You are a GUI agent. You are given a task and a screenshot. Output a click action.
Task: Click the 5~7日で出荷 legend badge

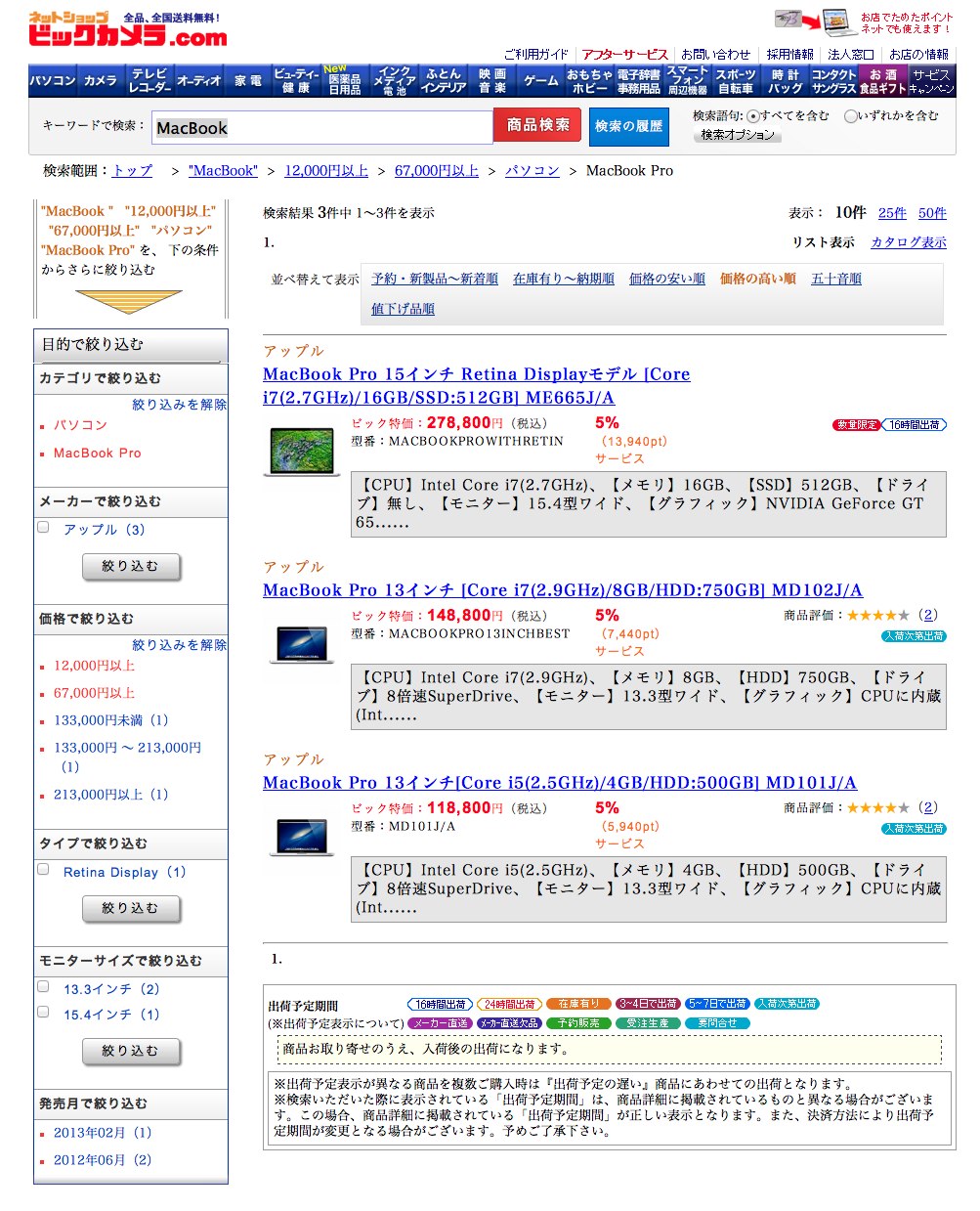(x=717, y=1004)
